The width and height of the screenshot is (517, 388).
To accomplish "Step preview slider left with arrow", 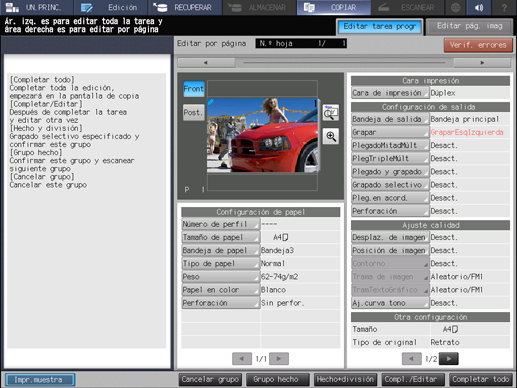I will tap(206, 63).
